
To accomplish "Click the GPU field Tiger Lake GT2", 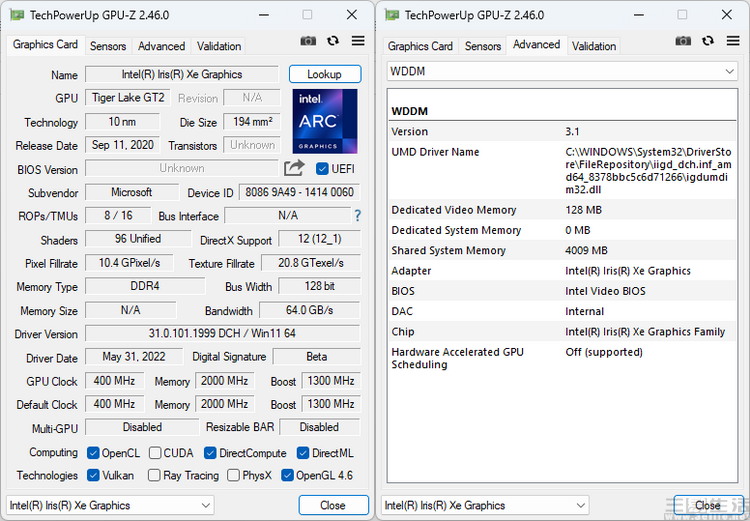I will coord(128,98).
